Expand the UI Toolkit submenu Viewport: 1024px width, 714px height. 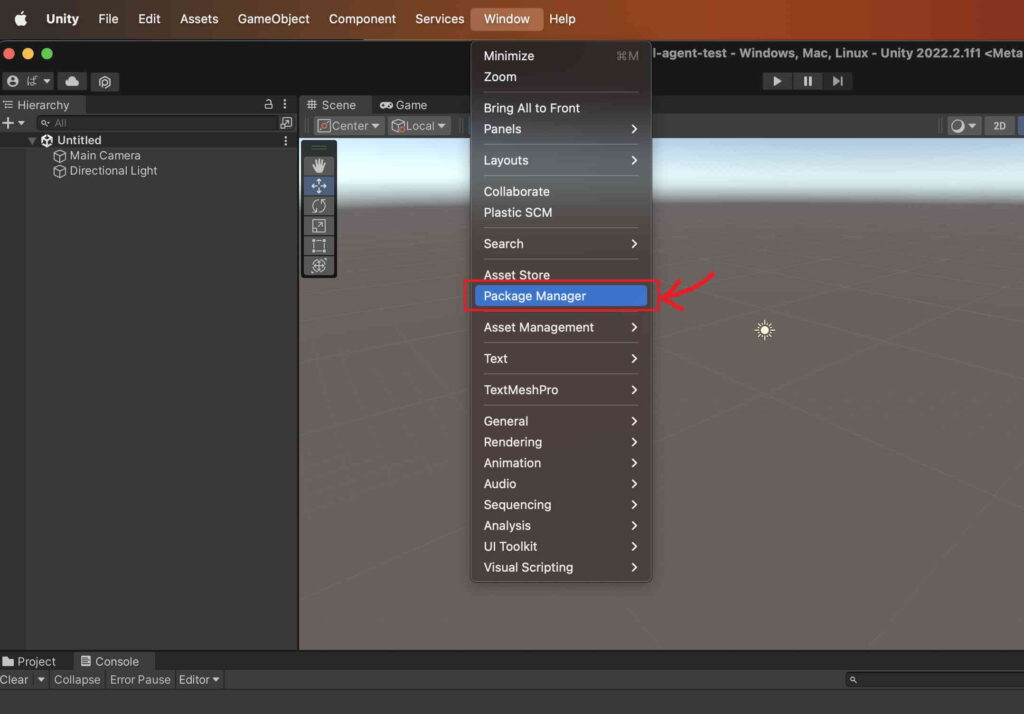click(561, 547)
